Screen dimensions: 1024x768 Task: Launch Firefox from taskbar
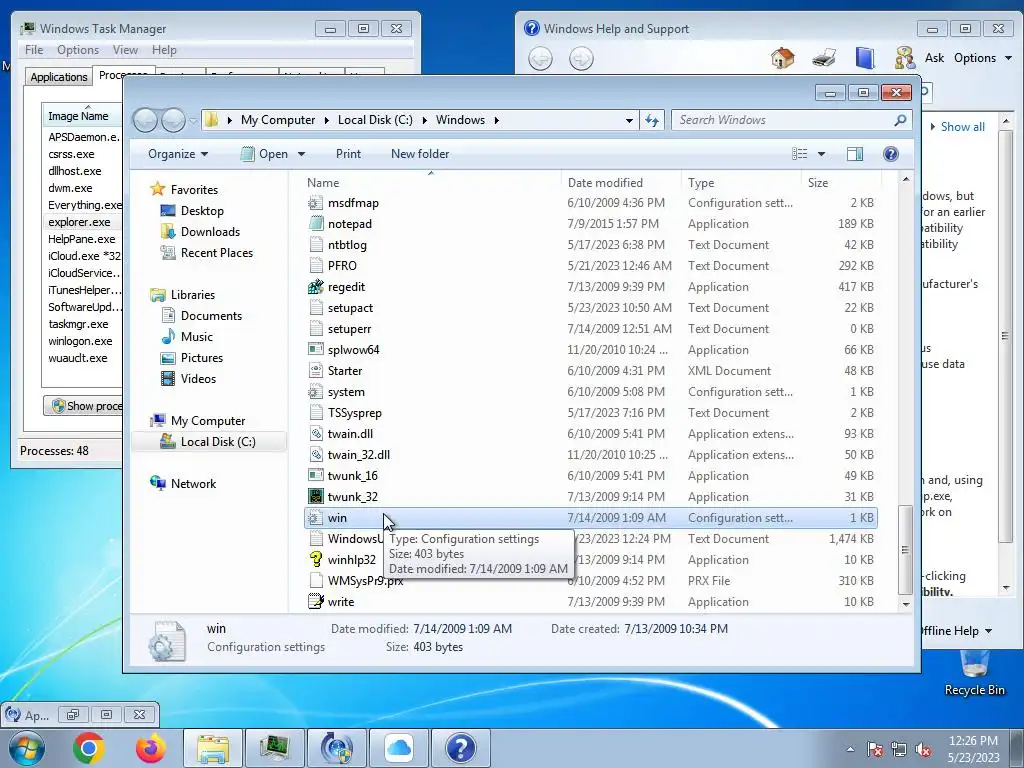[x=150, y=748]
